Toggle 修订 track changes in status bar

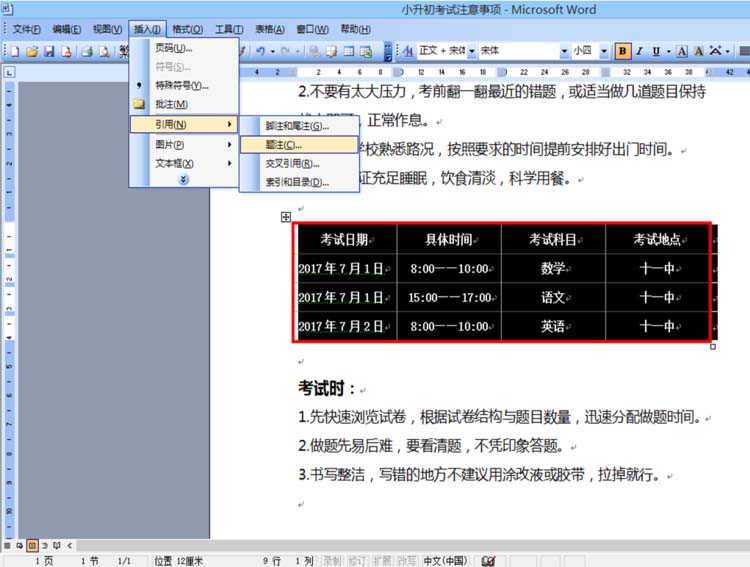(x=357, y=561)
